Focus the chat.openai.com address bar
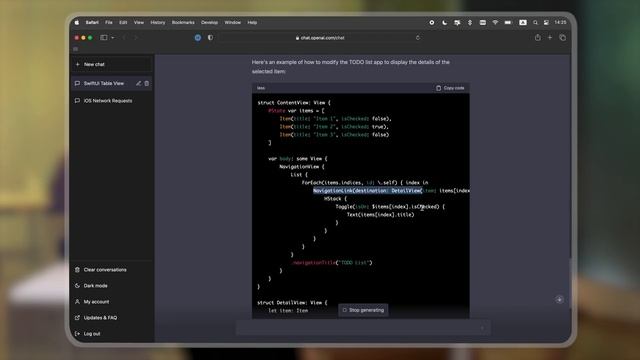 320,38
